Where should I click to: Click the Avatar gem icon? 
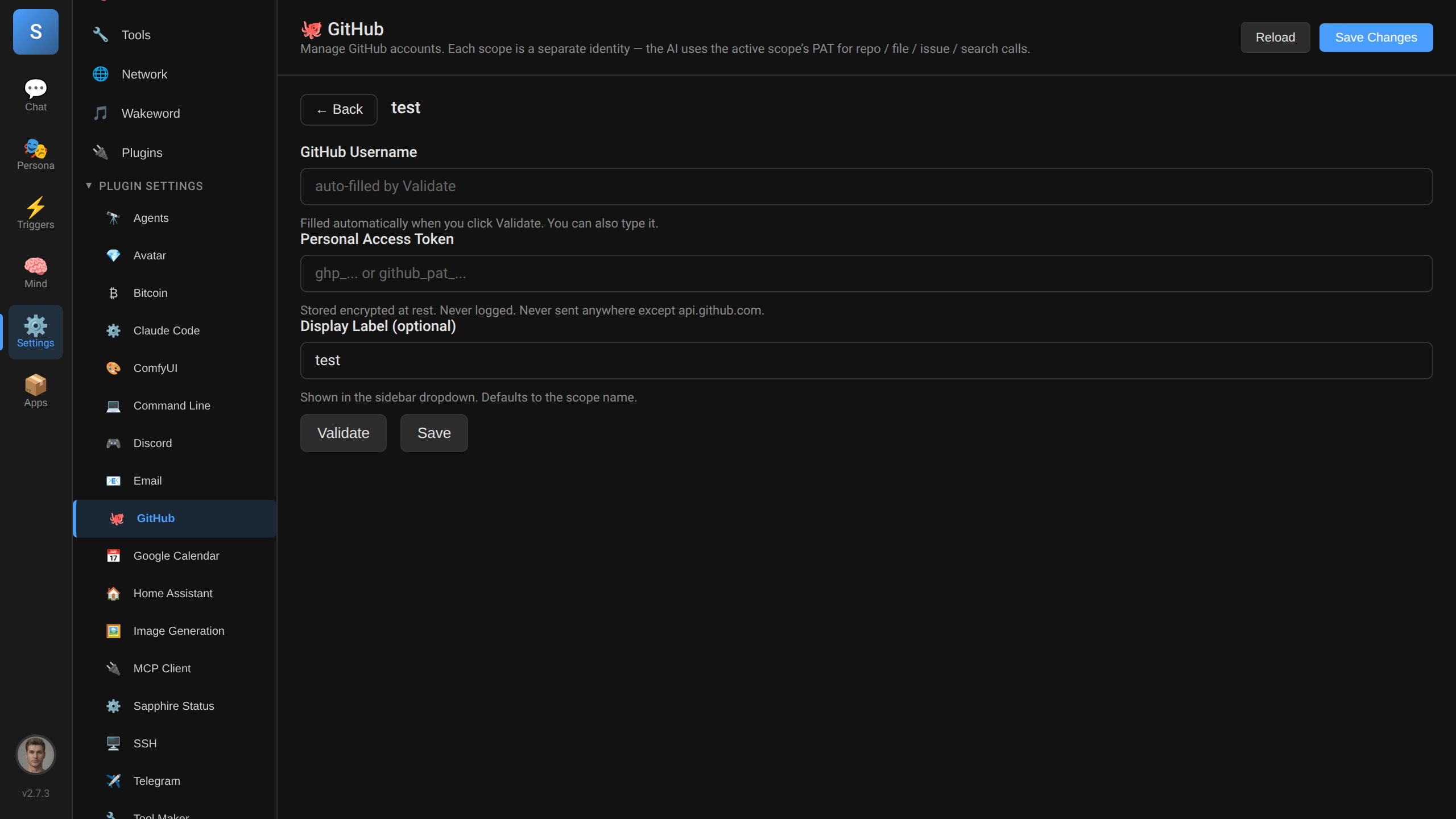point(113,255)
